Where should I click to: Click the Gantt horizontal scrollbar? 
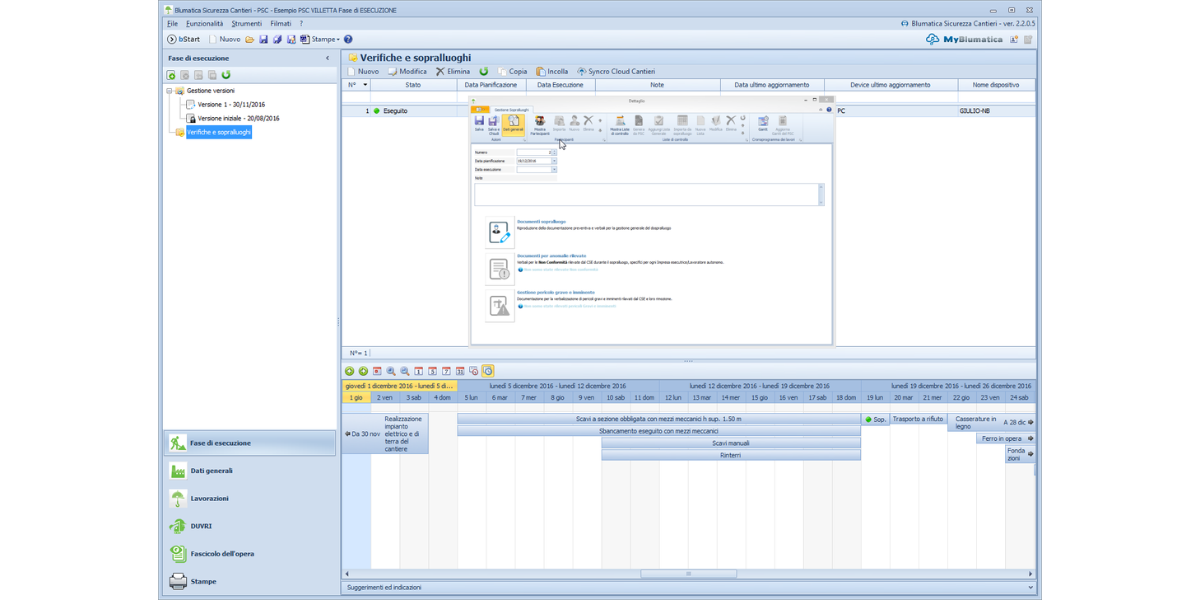[x=688, y=574]
